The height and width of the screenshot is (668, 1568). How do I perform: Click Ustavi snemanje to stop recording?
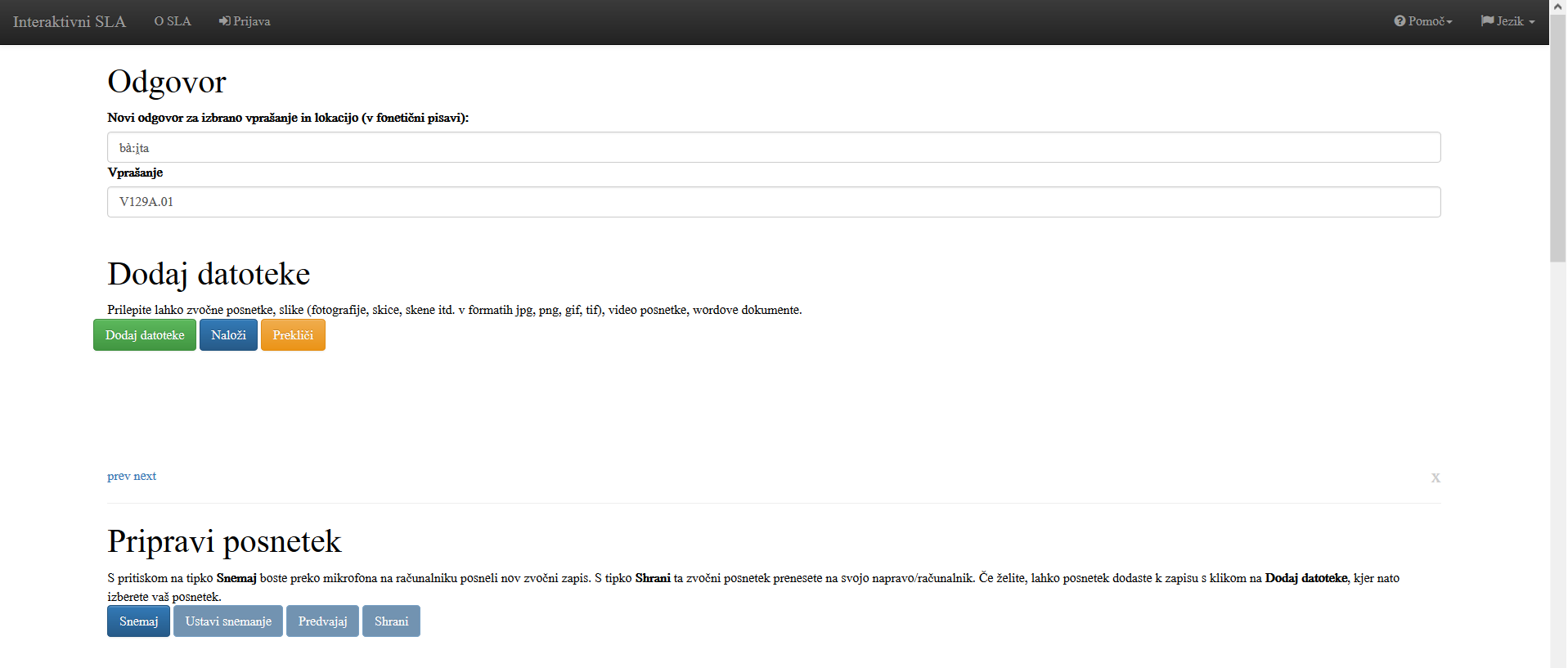[228, 621]
